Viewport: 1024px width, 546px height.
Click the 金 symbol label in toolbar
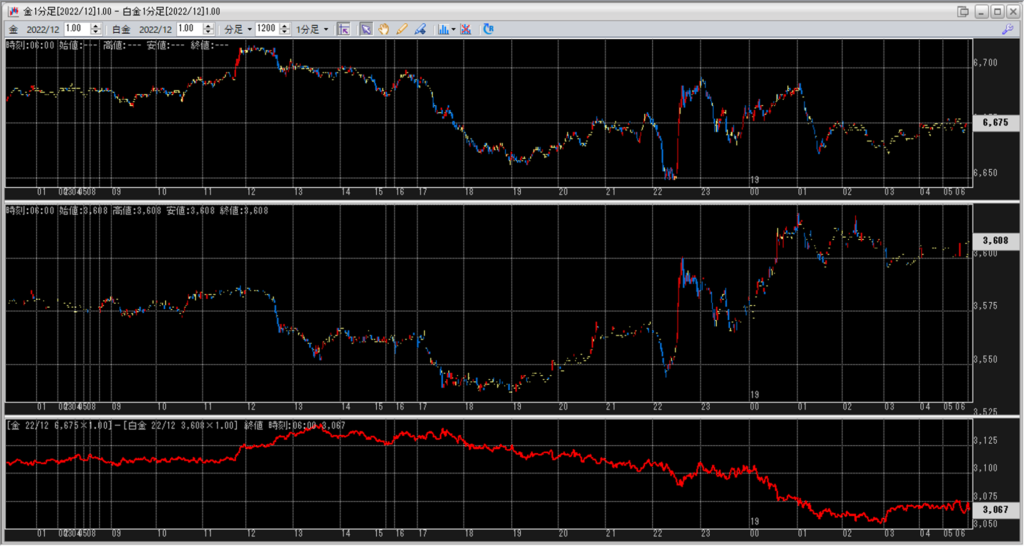[11, 29]
